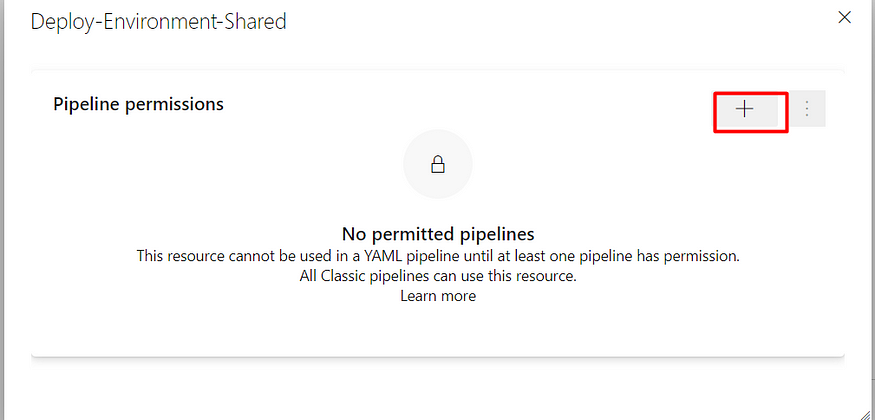Close the Deploy-Environment-Shared dialog
The image size is (875, 420).
(x=844, y=18)
